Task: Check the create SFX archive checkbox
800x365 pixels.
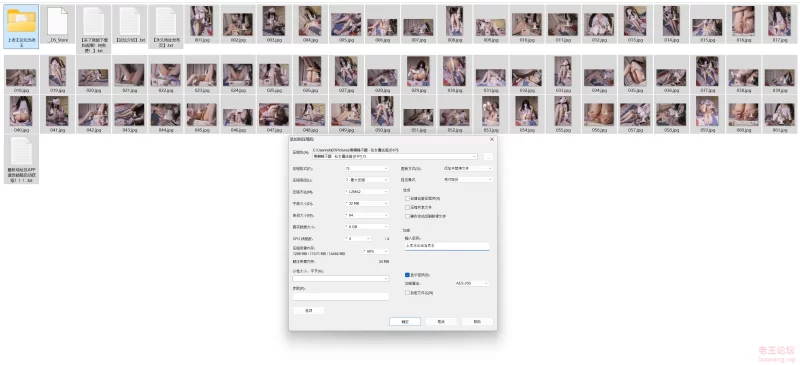Action: (407, 198)
